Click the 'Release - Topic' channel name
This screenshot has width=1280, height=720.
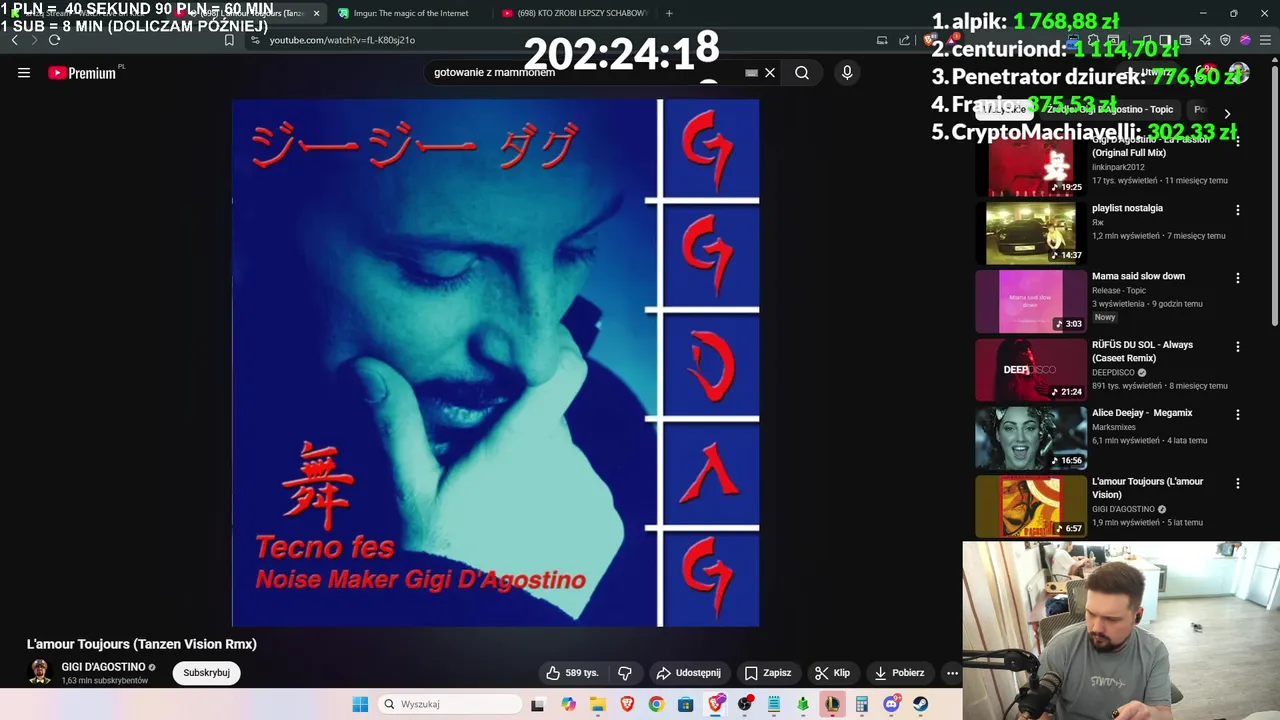(x=1119, y=290)
